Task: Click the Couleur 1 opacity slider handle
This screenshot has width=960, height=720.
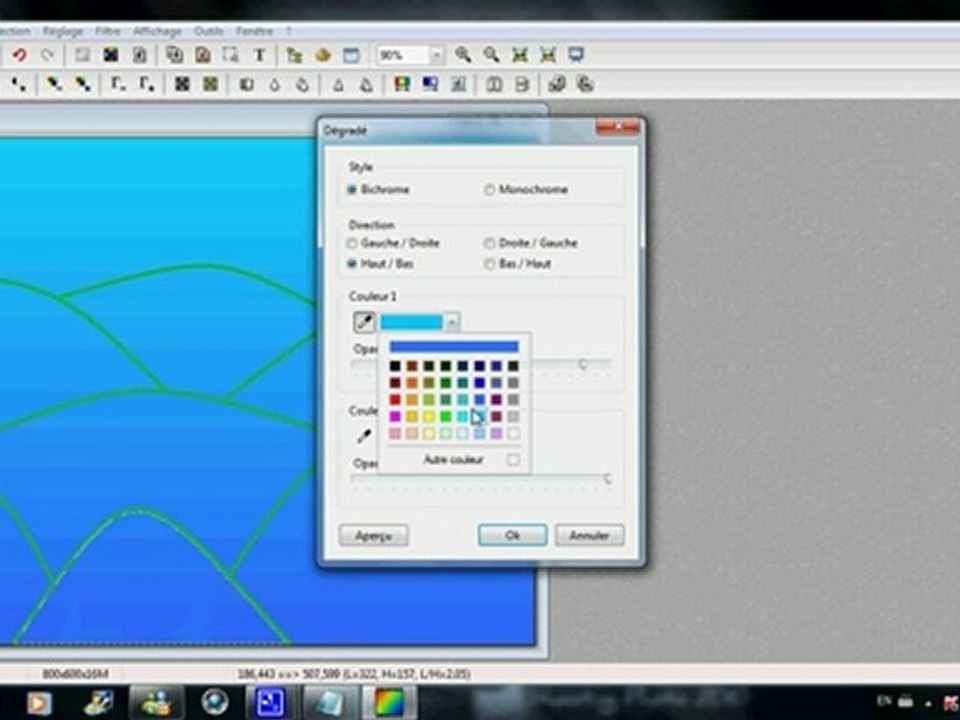Action: point(582,364)
